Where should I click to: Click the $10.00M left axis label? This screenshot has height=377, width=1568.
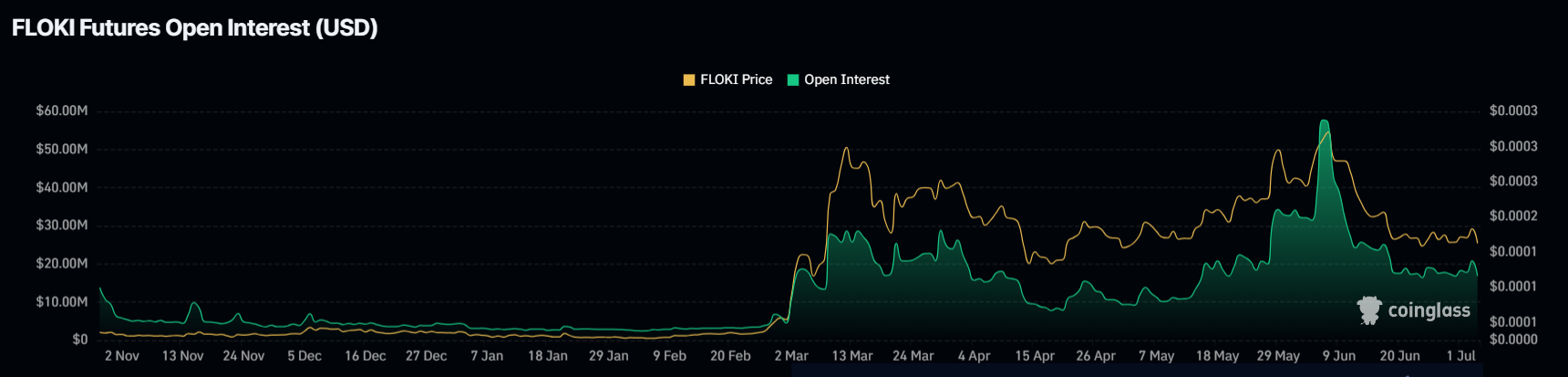[x=62, y=301]
